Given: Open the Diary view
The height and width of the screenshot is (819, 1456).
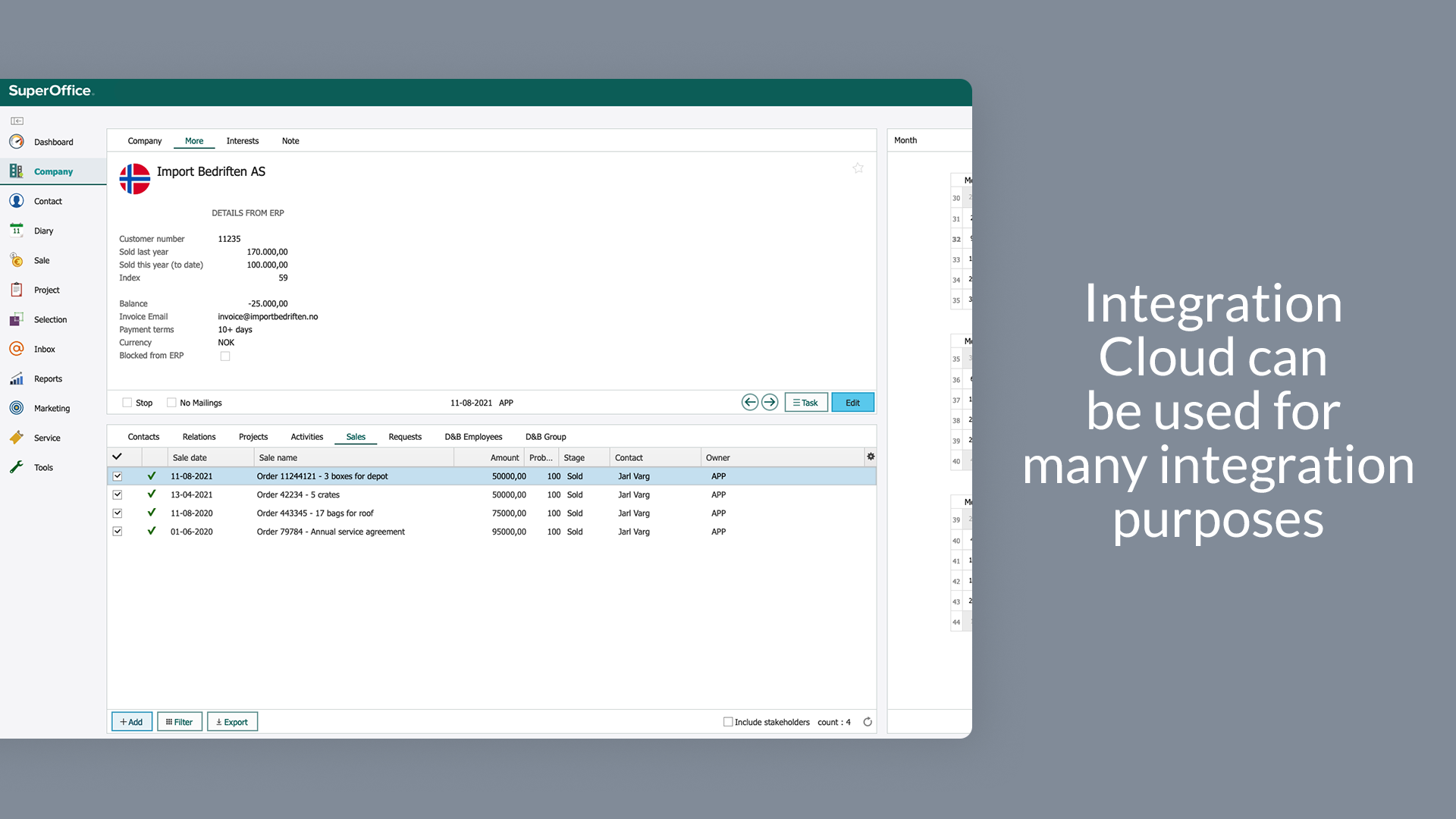Looking at the screenshot, I should (44, 230).
